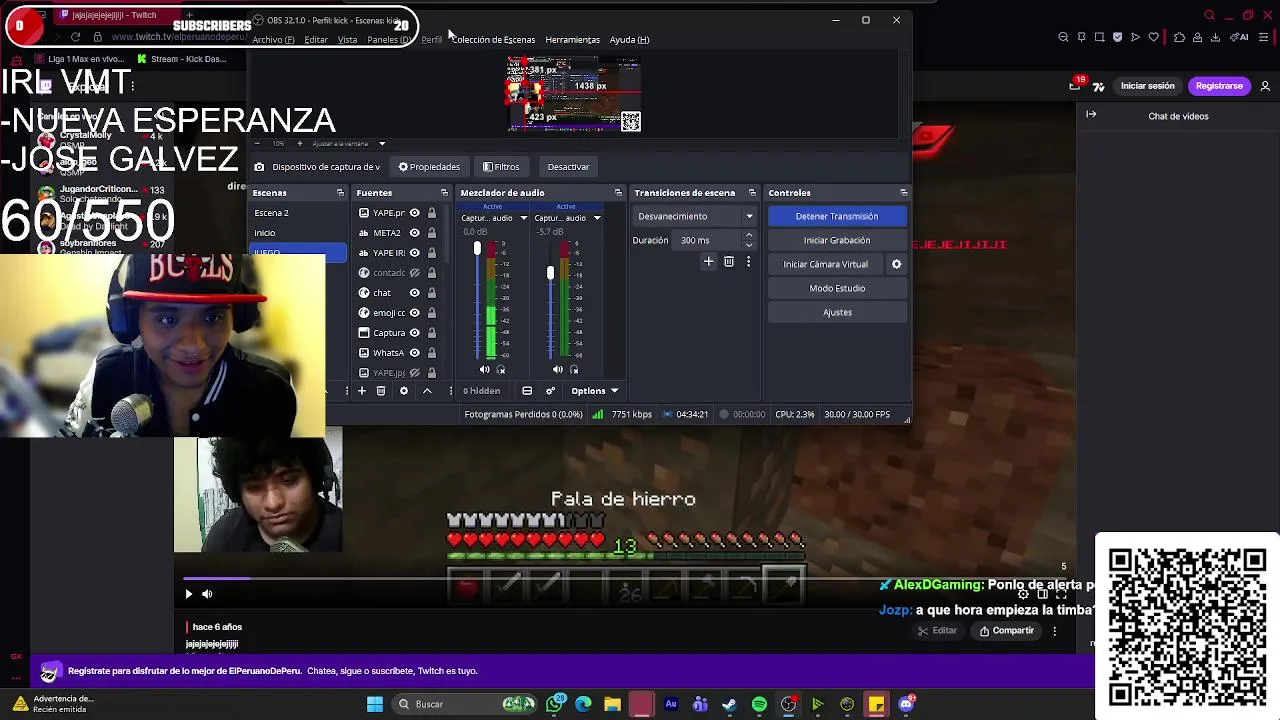Open Archivo menu in OBS
The width and height of the screenshot is (1280, 720).
point(273,40)
